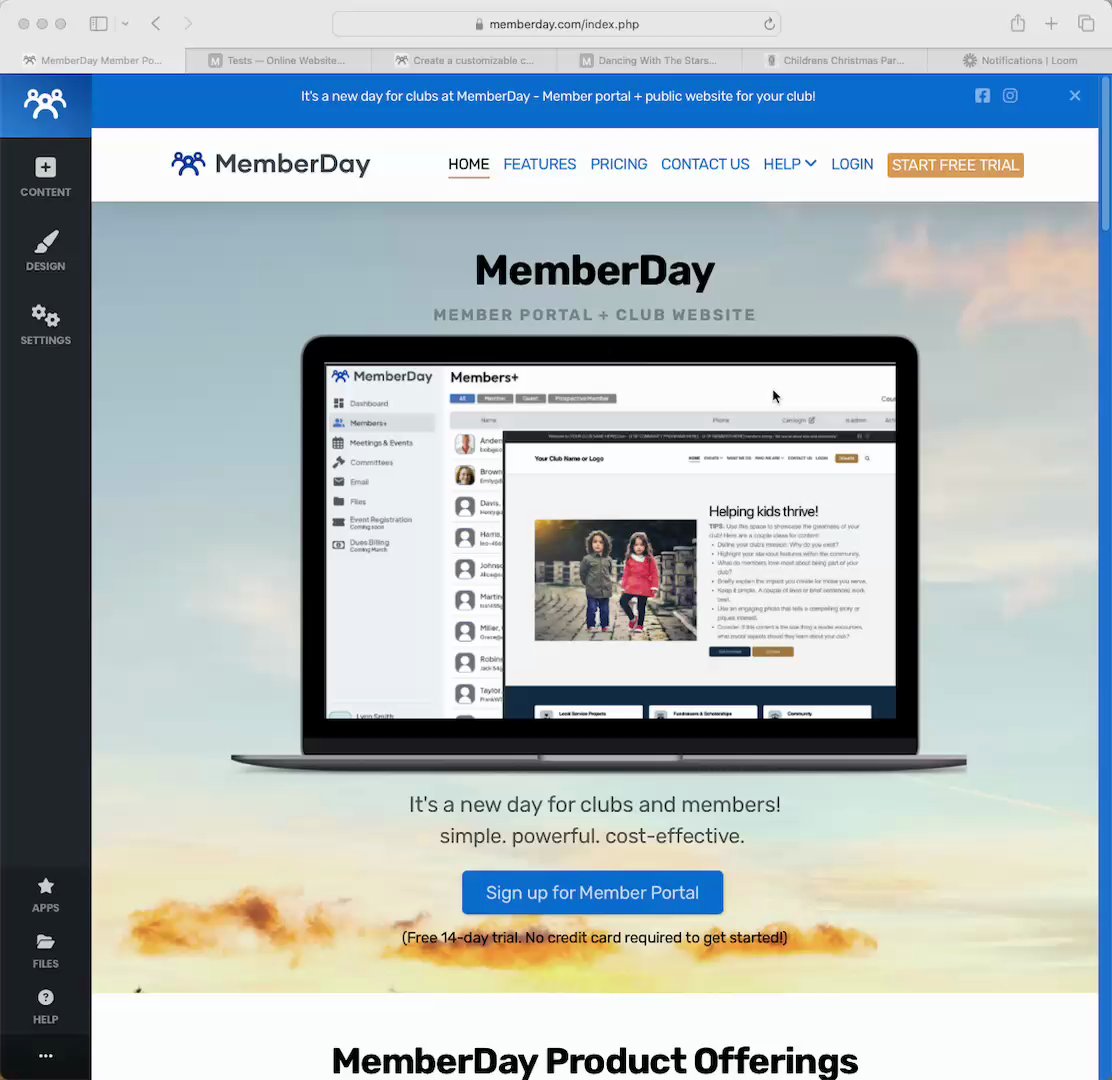Viewport: 1112px width, 1080px height.
Task: Open the Instagram icon in banner
Action: [1010, 96]
